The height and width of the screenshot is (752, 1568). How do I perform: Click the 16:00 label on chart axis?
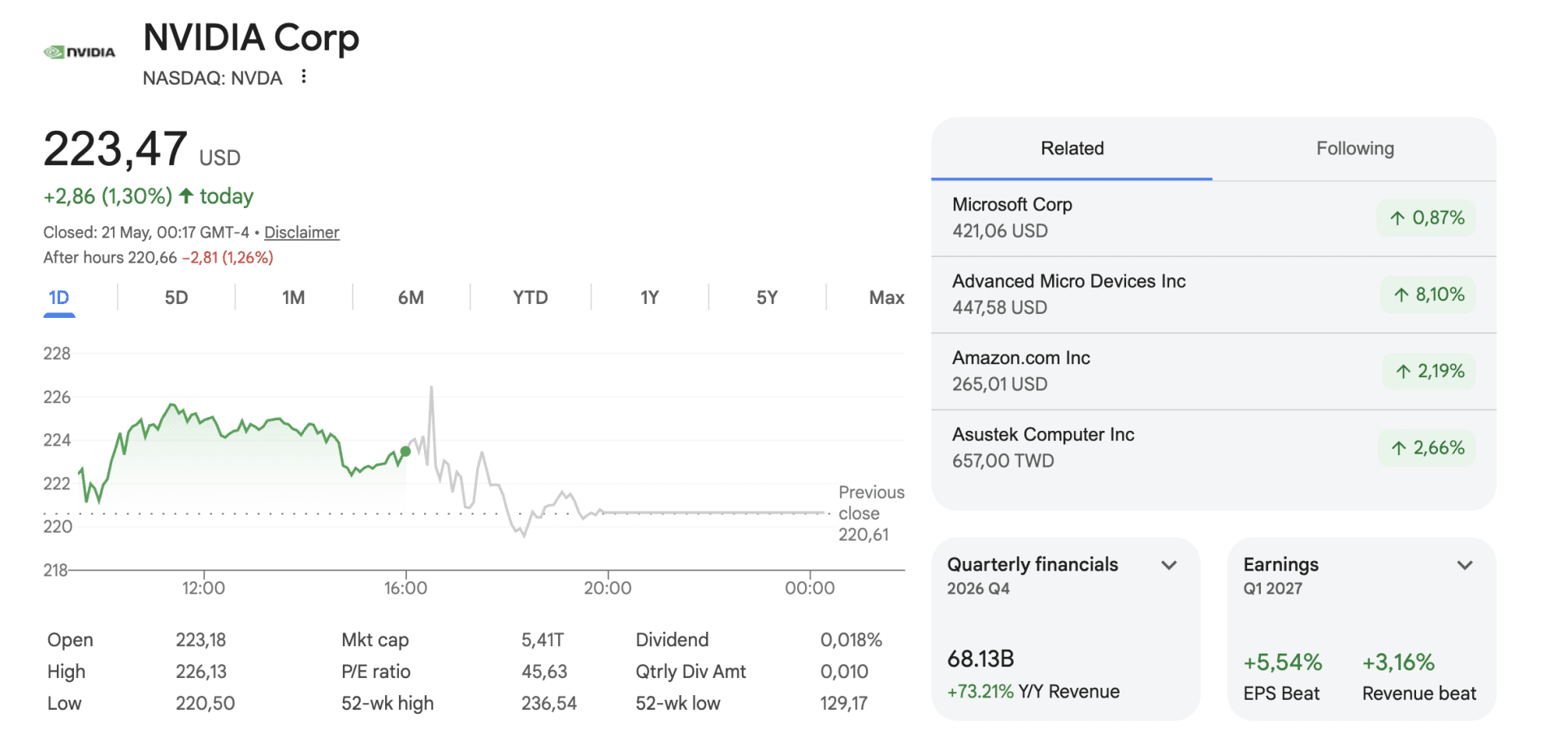405,588
